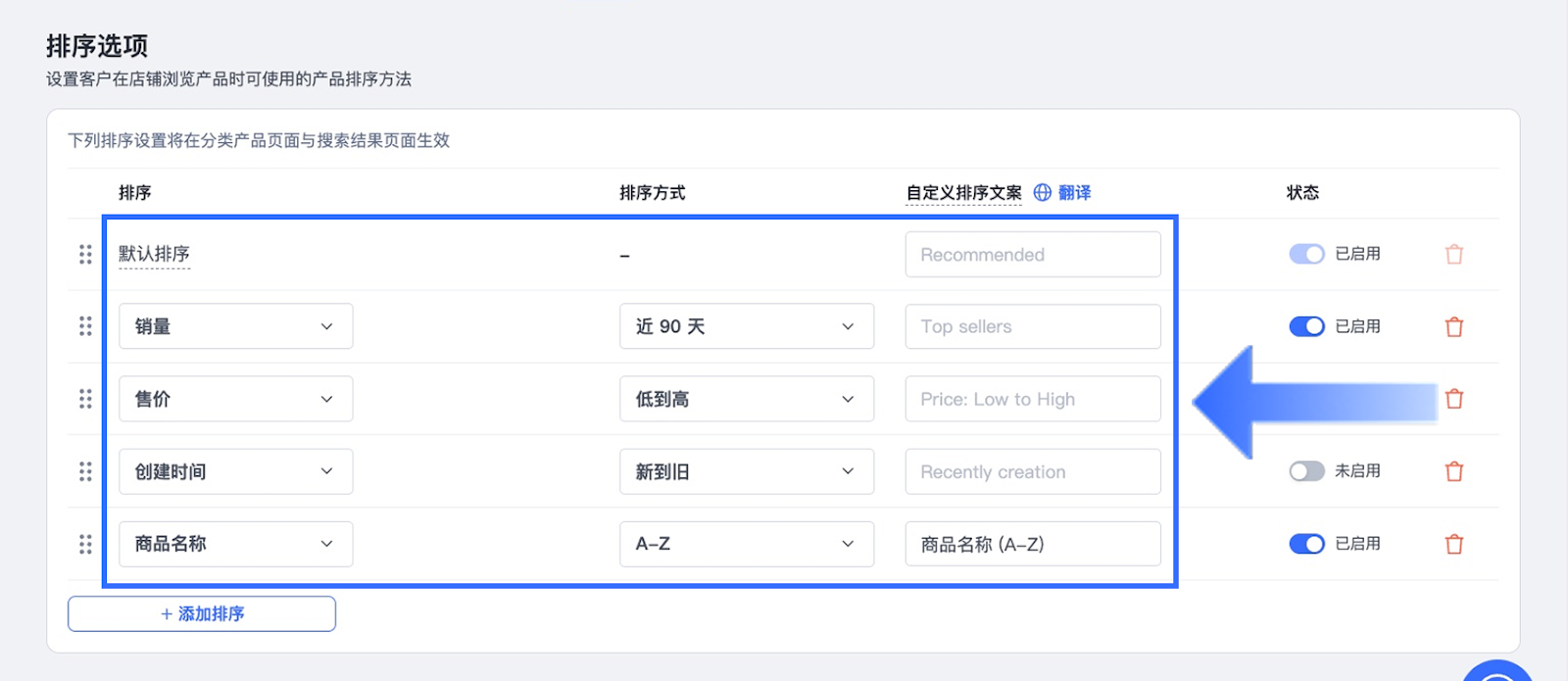Expand the 近 90 天 dropdown
Viewport: 1568px width, 681px height.
point(746,326)
